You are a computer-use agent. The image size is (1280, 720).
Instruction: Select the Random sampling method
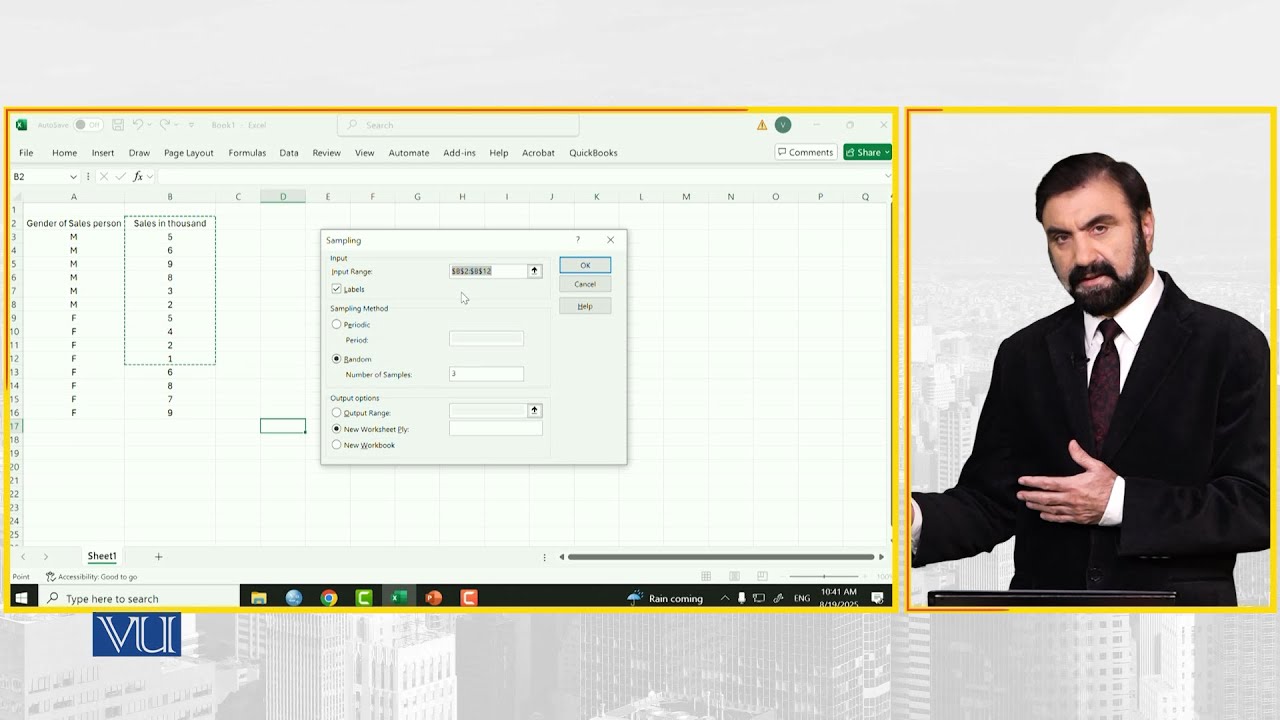(x=336, y=359)
